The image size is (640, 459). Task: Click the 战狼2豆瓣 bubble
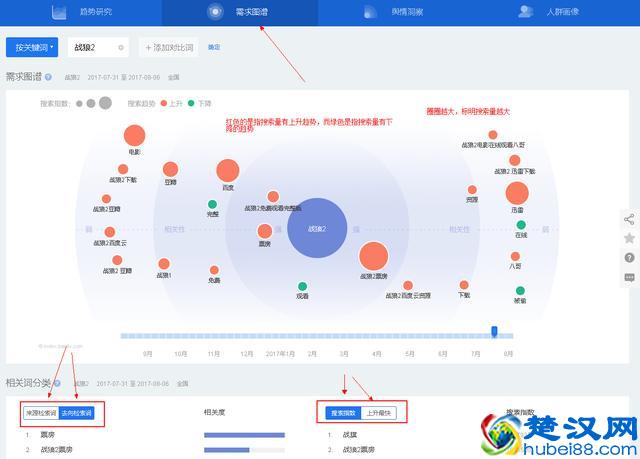click(x=106, y=199)
